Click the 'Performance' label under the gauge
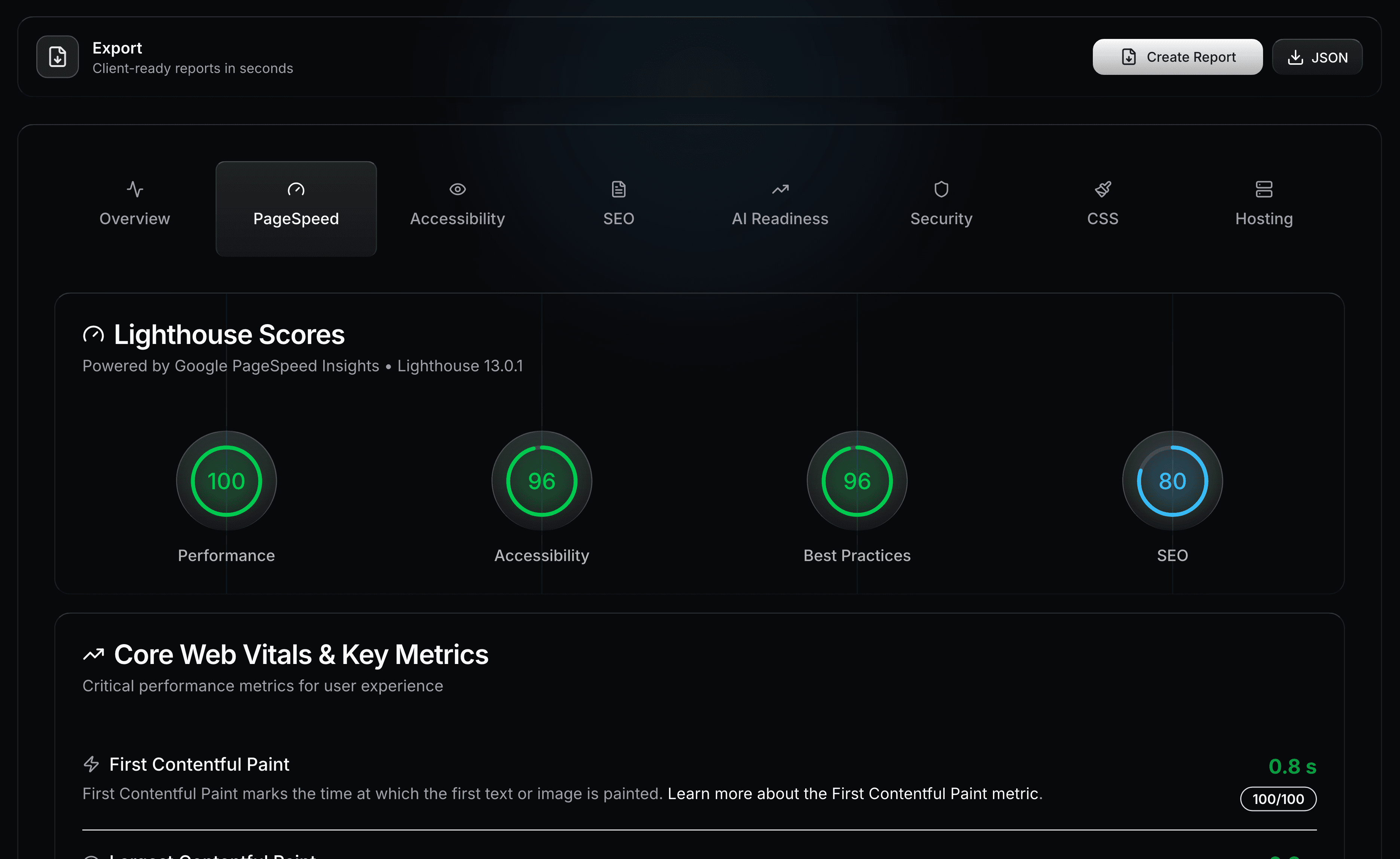Viewport: 1400px width, 859px height. tap(226, 555)
